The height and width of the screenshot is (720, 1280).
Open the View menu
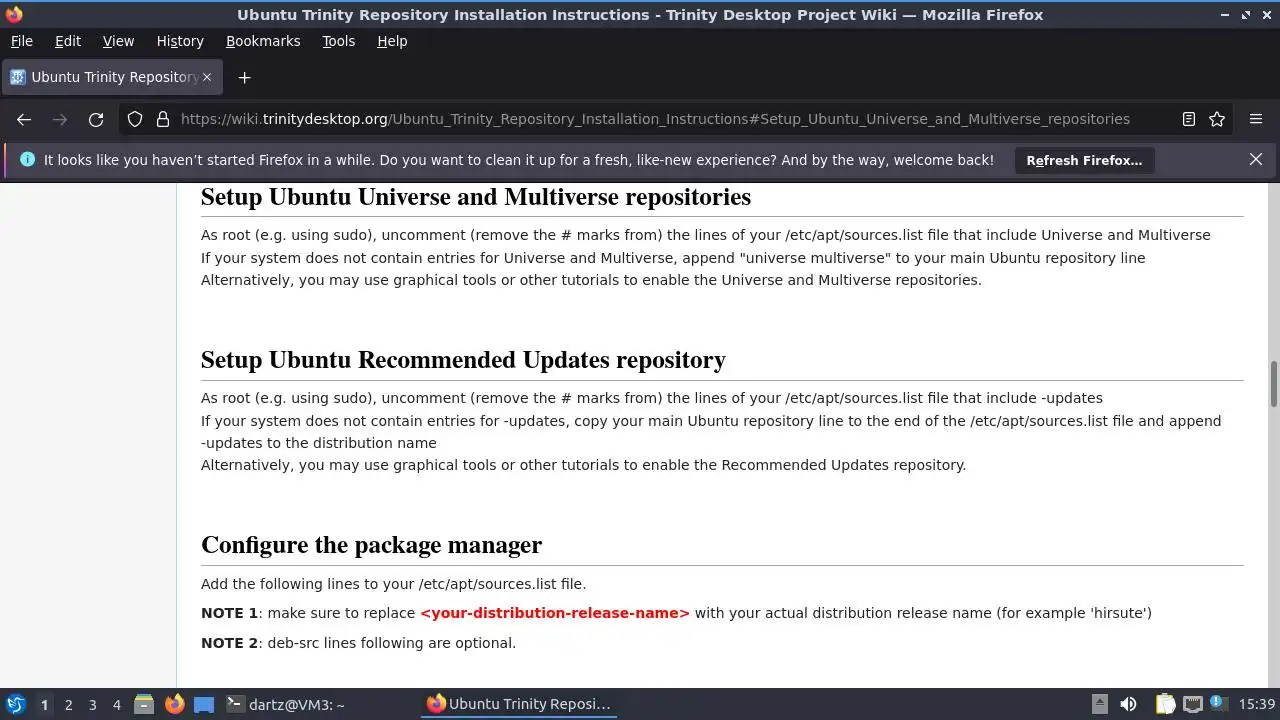tap(118, 41)
